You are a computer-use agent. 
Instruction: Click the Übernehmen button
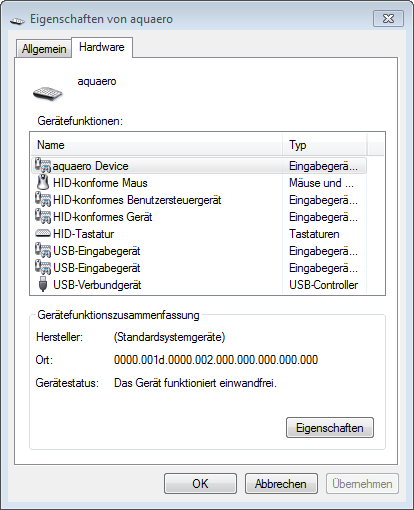362,484
